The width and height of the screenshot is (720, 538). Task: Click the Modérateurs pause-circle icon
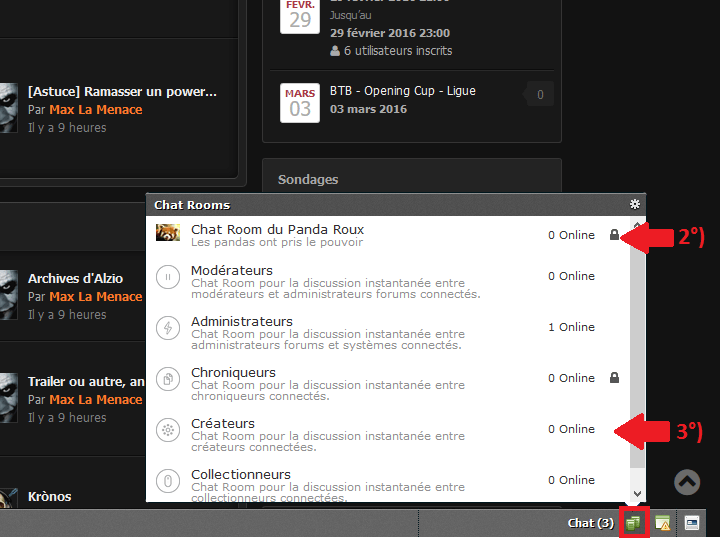coord(168,277)
